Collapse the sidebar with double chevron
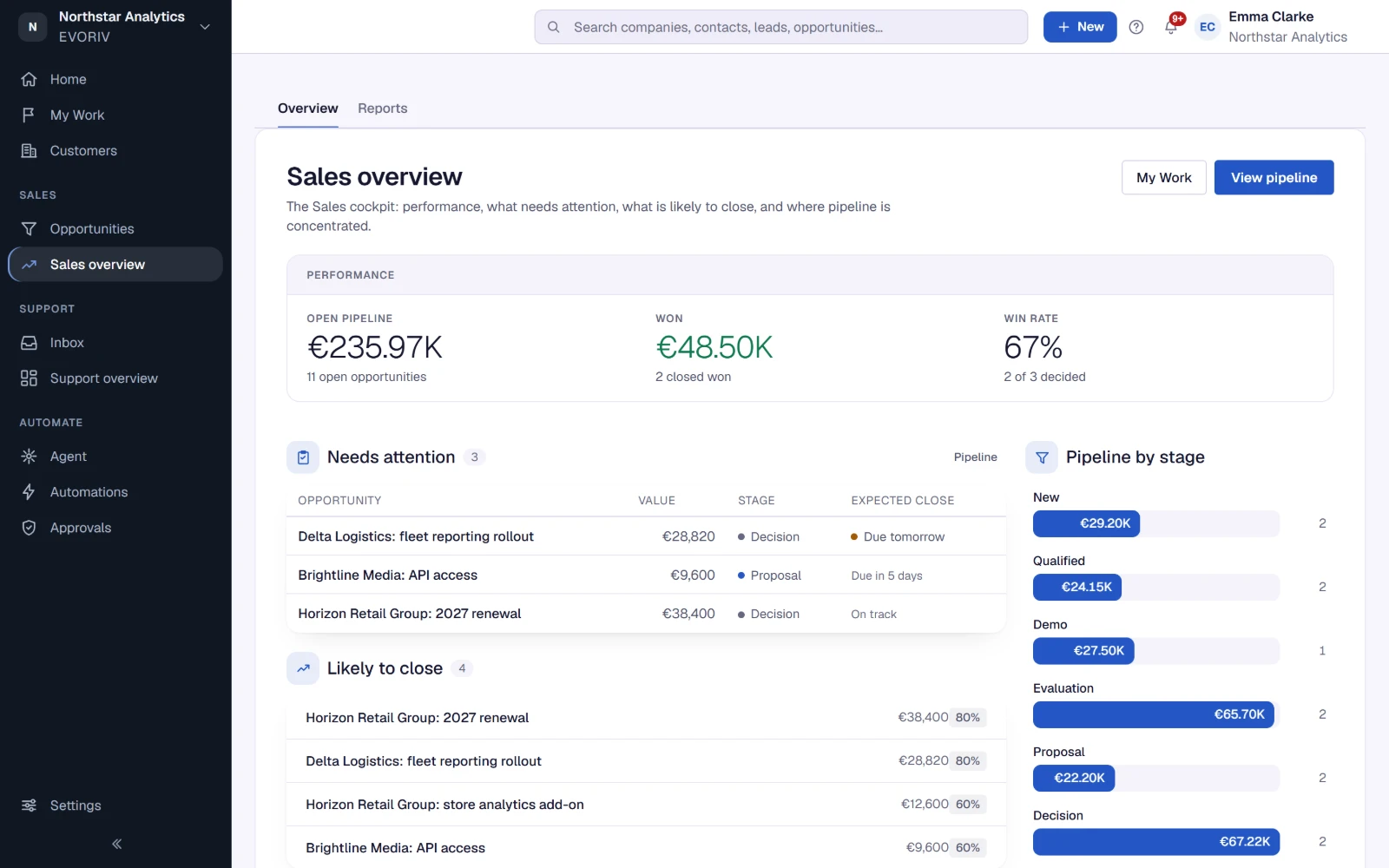This screenshot has height=868, width=1389. tap(116, 843)
